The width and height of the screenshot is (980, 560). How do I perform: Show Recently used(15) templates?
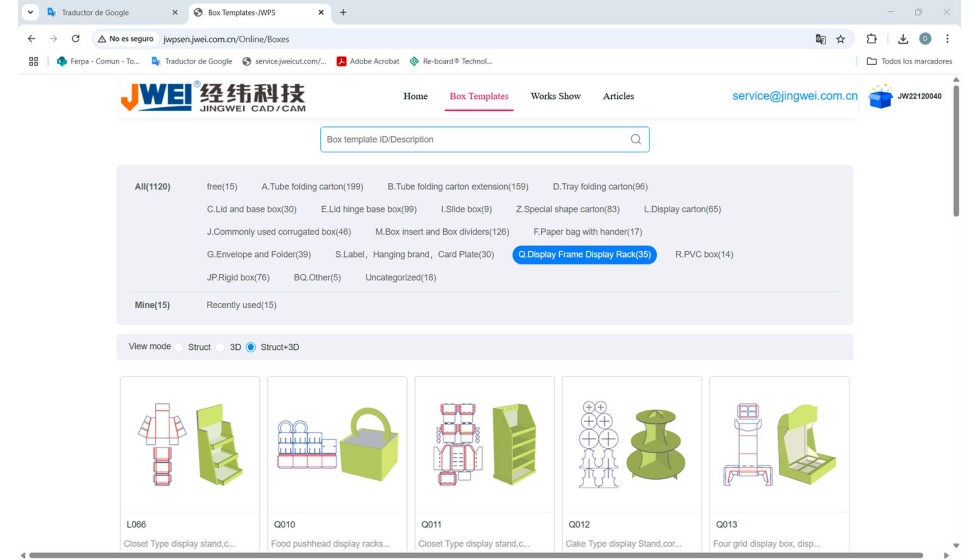[241, 305]
